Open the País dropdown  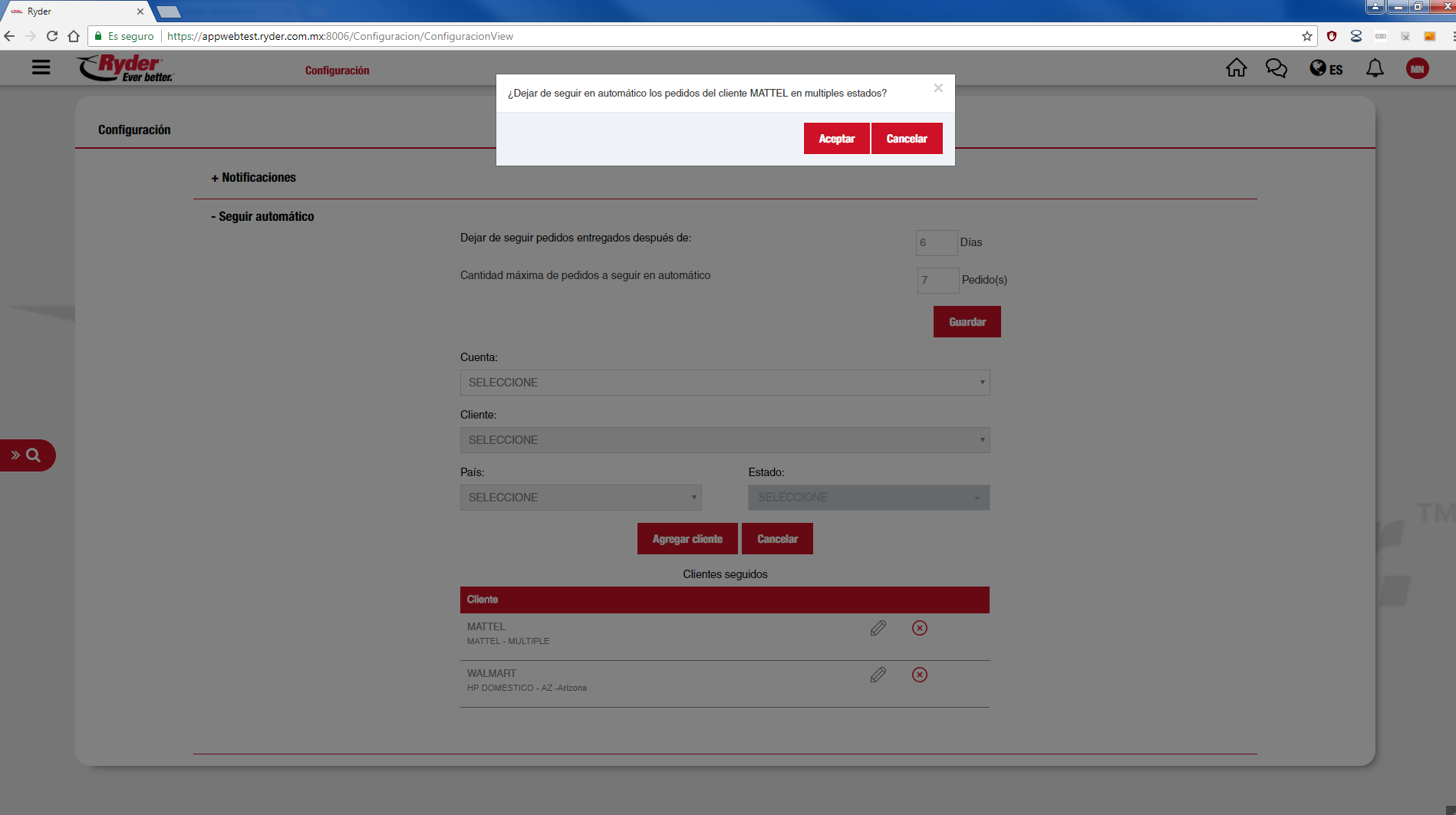[x=580, y=498]
